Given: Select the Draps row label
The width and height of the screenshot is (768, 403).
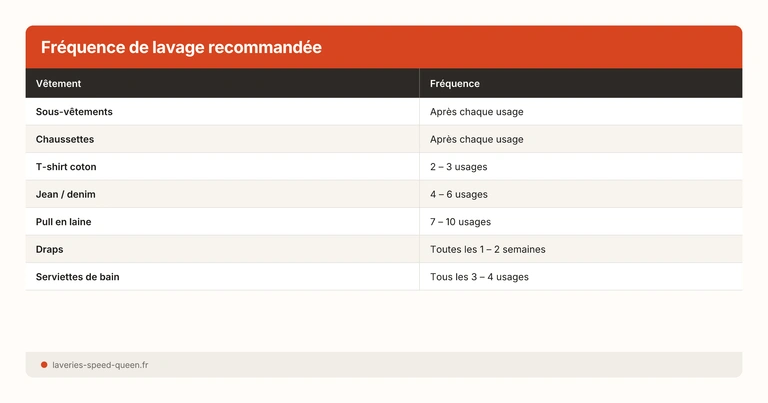Looking at the screenshot, I should (x=50, y=249).
